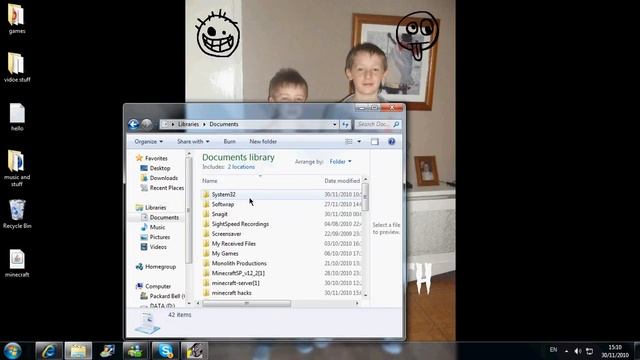Select the minecraft desktop file

tap(17, 263)
